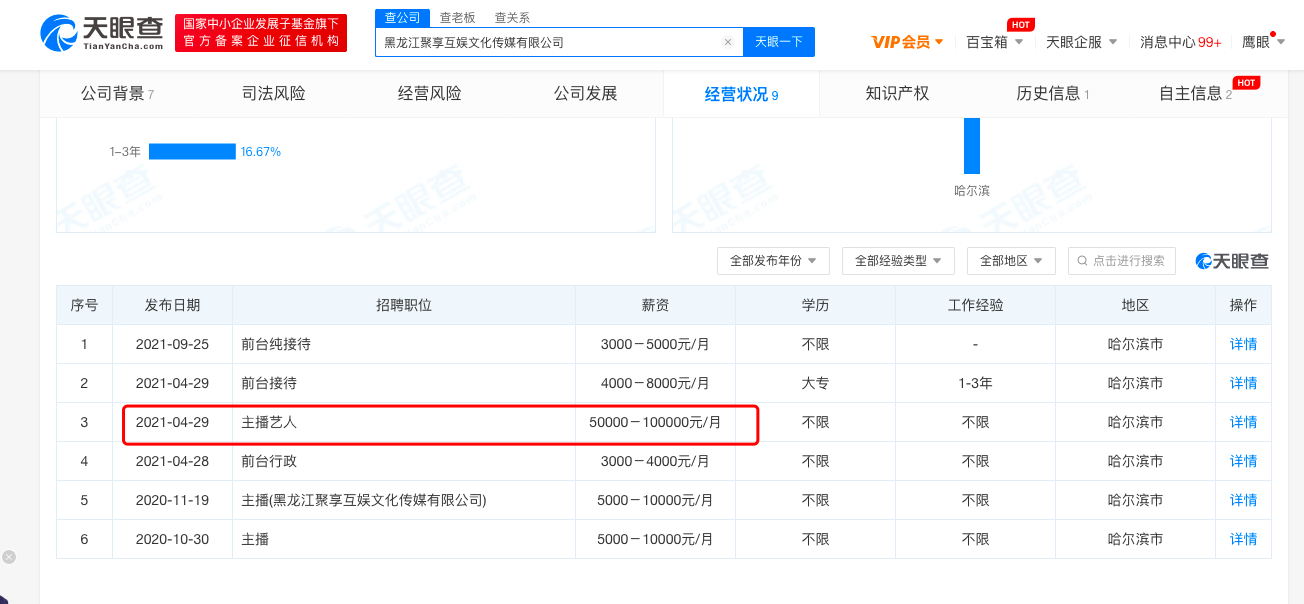Click the official credit agency red banner
This screenshot has width=1304, height=604.
coord(260,33)
